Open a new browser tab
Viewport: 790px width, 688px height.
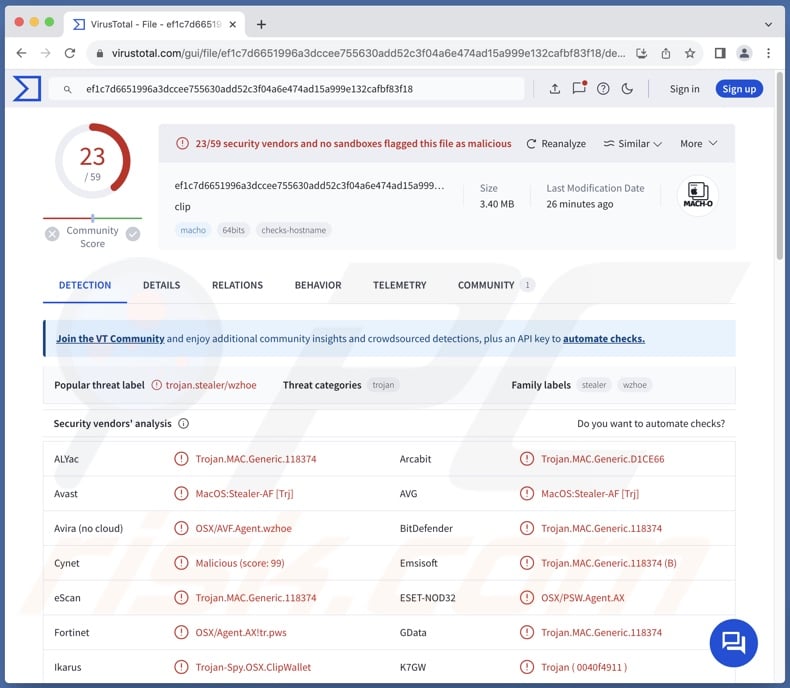[261, 24]
